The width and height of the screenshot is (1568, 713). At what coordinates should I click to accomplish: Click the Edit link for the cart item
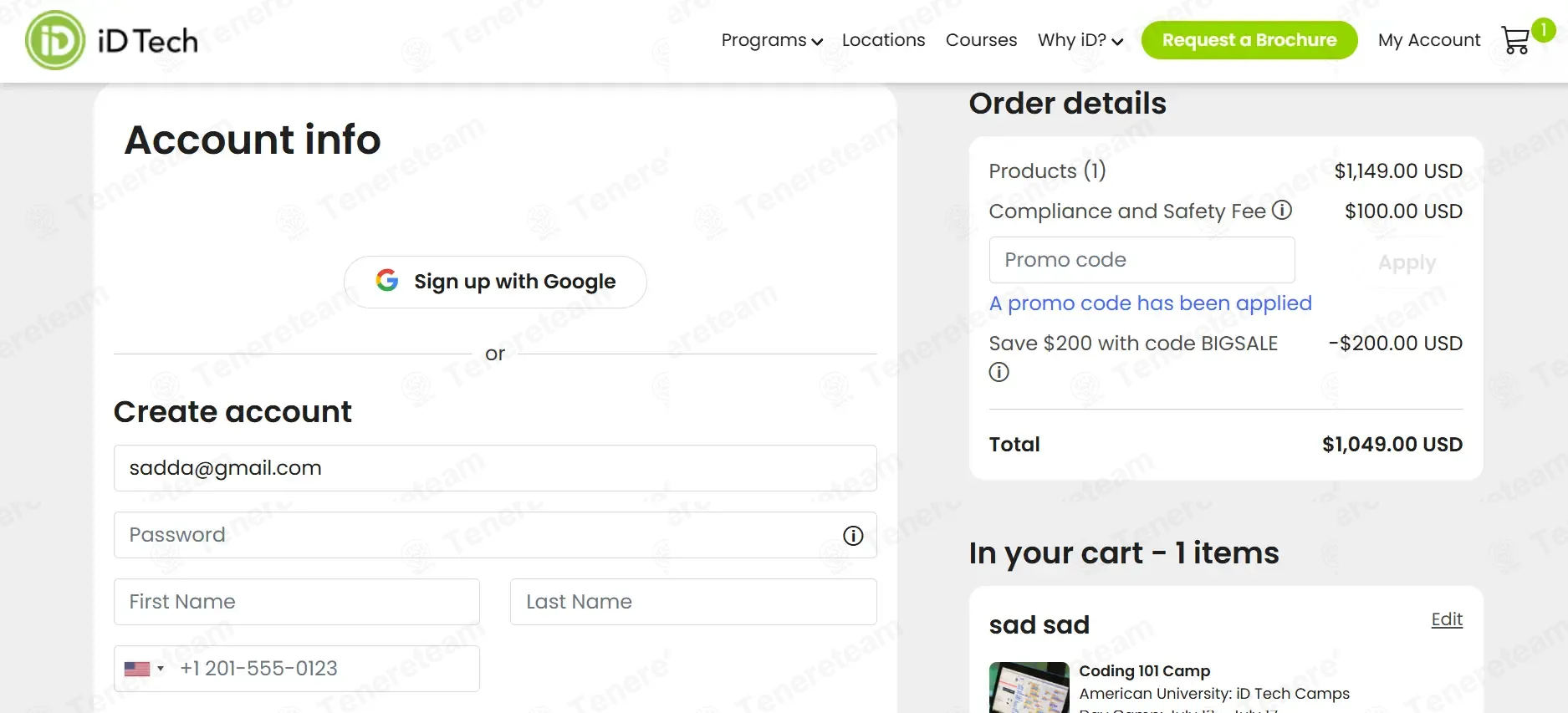pos(1446,619)
